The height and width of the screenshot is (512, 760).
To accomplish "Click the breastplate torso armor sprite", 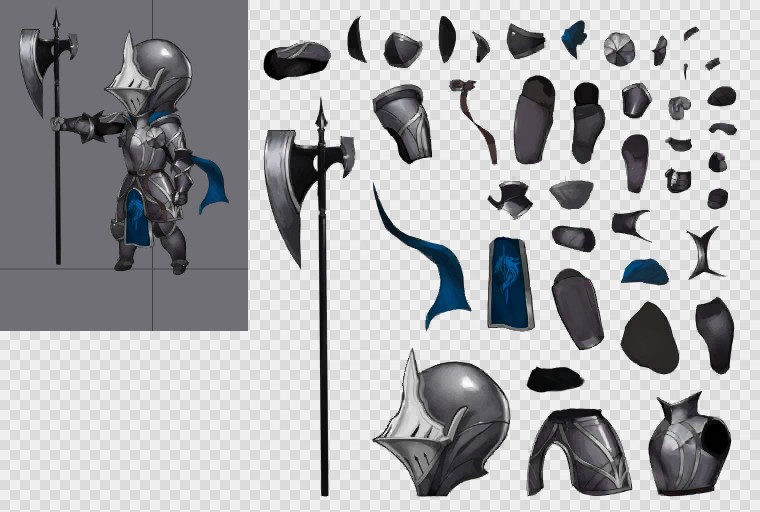I will point(688,447).
